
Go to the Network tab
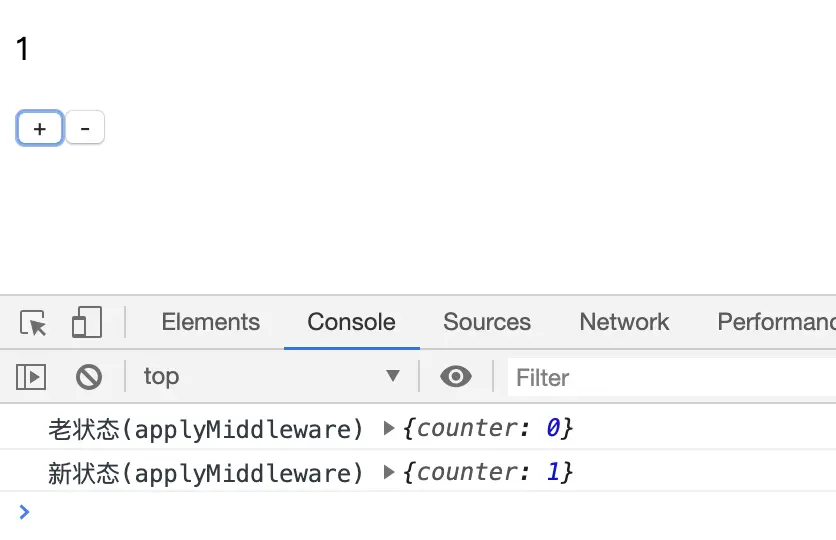[x=624, y=322]
